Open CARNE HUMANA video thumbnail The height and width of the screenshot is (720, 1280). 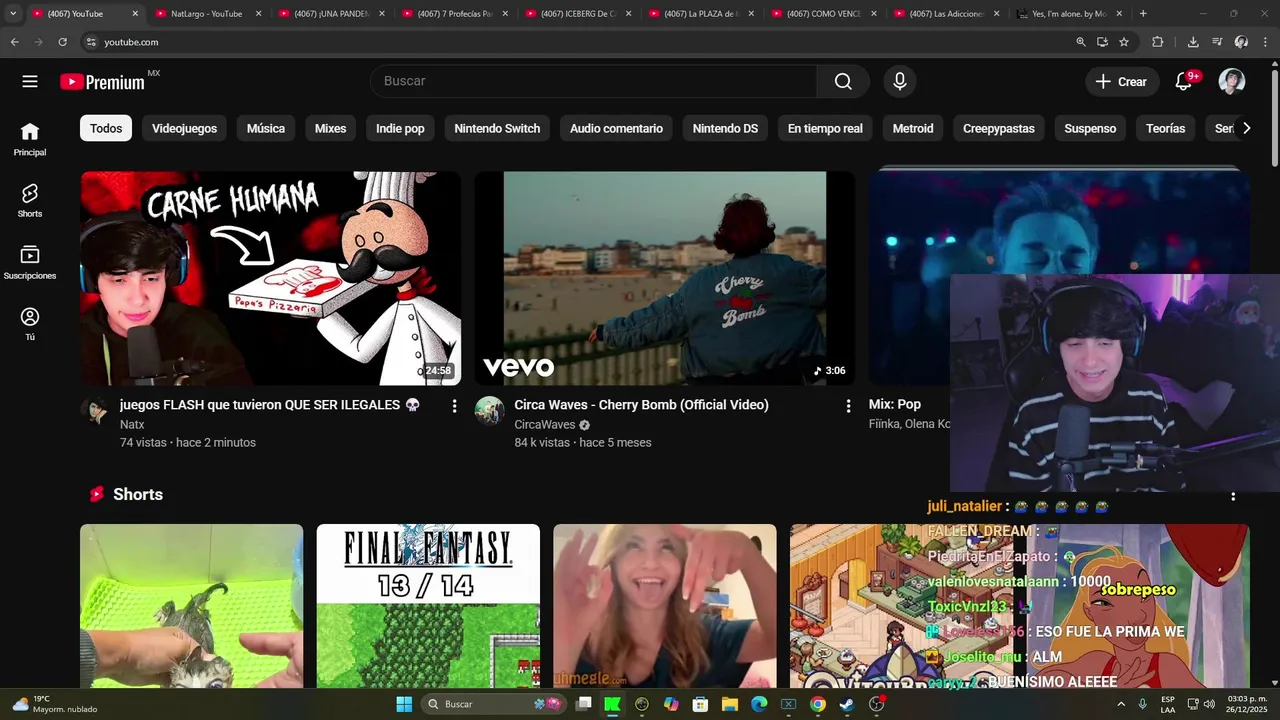coord(270,278)
